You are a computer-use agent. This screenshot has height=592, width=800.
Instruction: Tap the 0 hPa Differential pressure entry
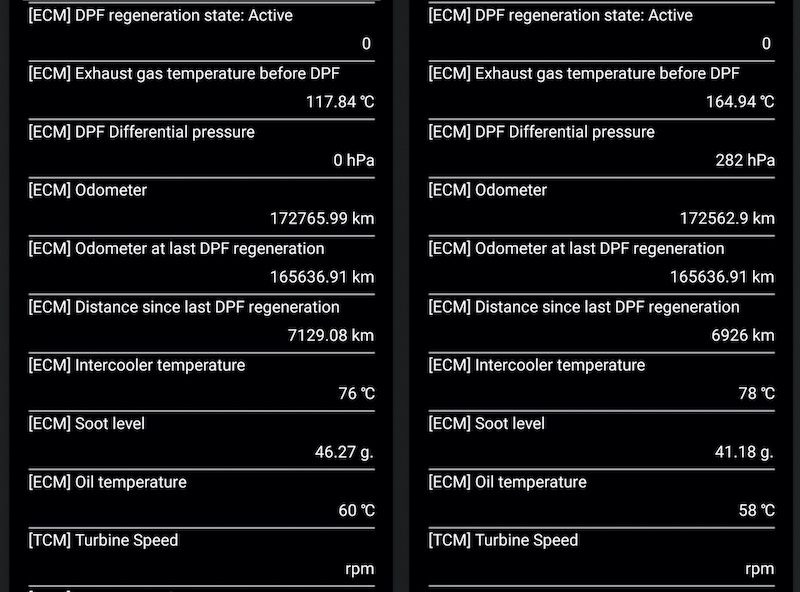tap(202, 149)
